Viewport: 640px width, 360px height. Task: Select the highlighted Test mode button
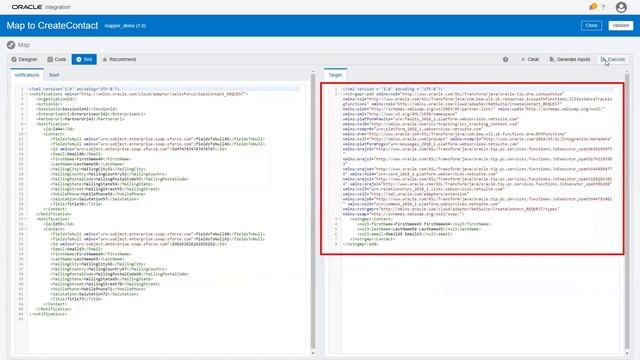pos(84,60)
